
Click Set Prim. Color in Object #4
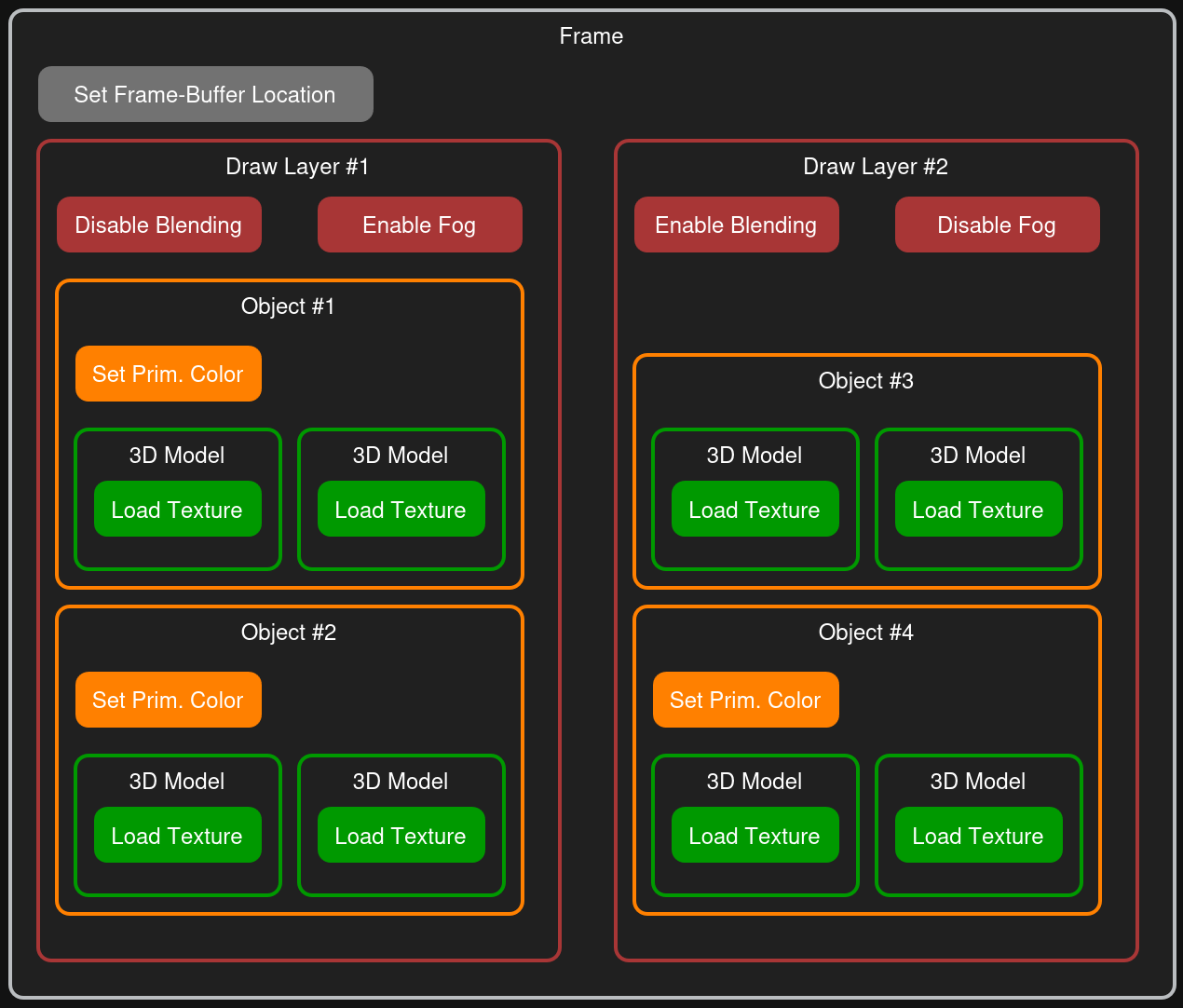745,700
